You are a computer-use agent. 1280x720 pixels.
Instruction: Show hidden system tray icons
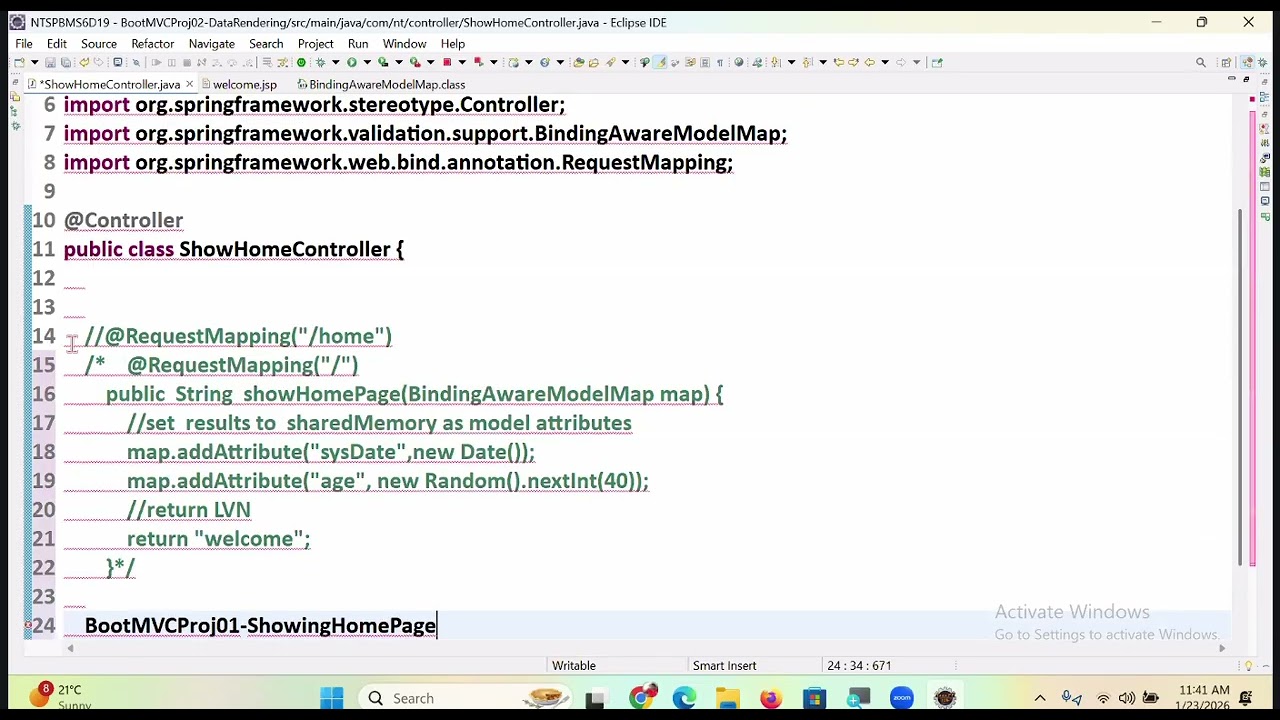click(1040, 698)
